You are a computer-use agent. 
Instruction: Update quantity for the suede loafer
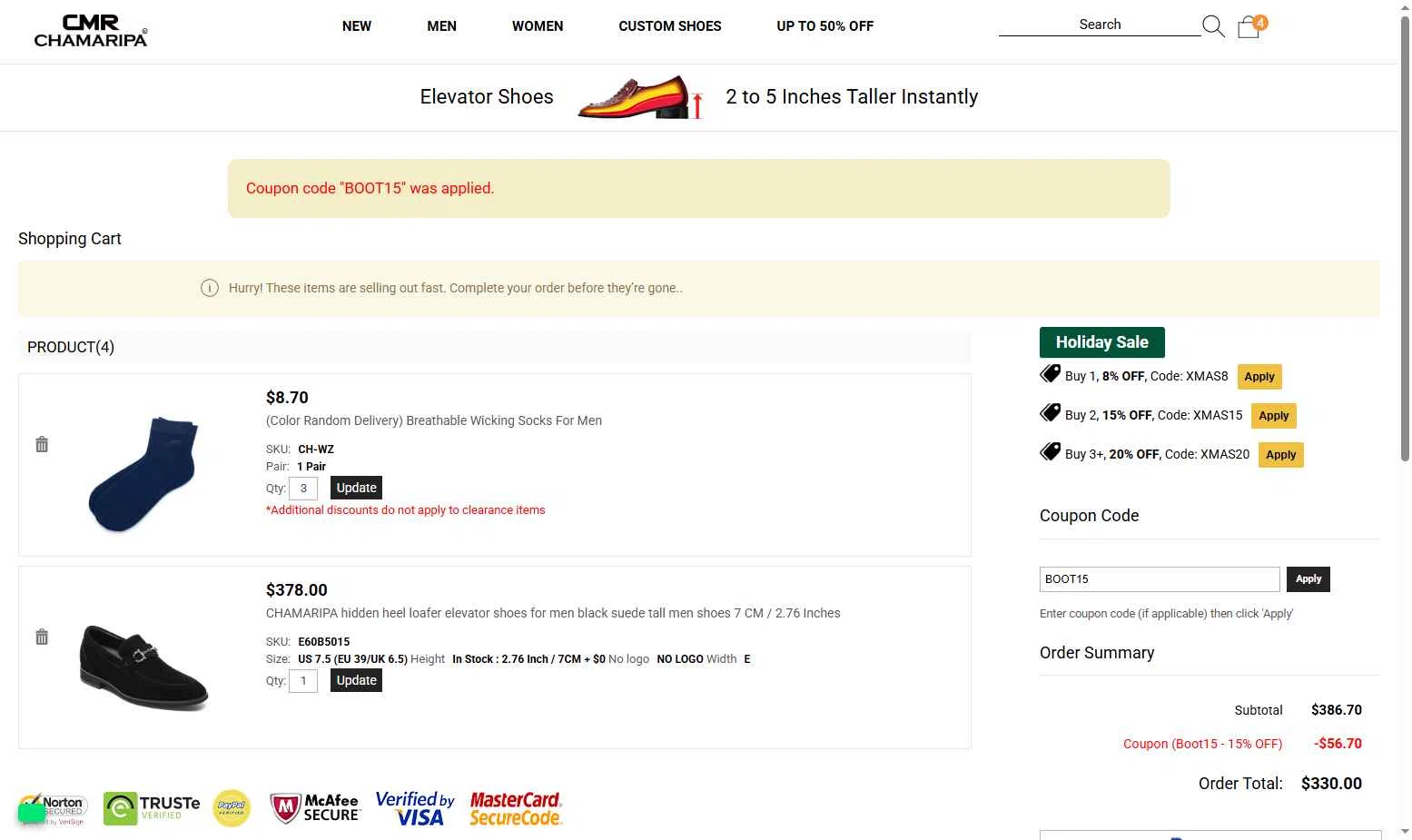click(x=356, y=680)
